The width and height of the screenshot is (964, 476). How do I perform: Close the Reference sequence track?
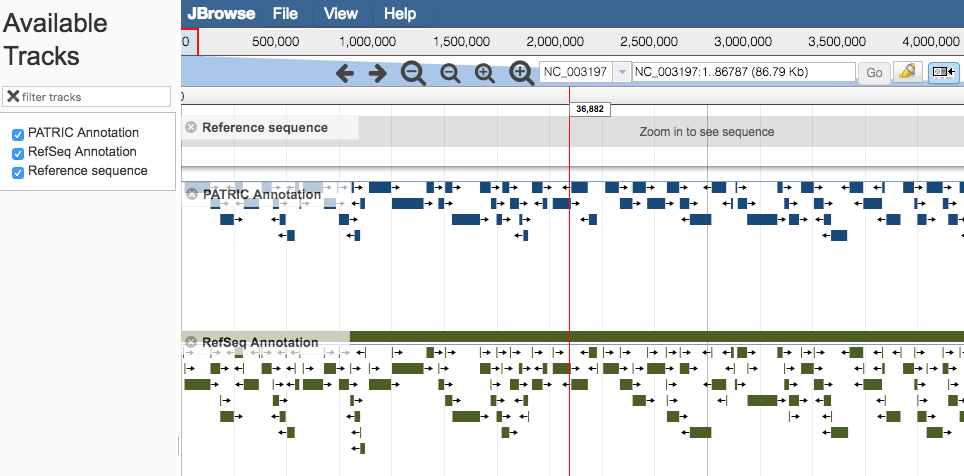coord(191,127)
